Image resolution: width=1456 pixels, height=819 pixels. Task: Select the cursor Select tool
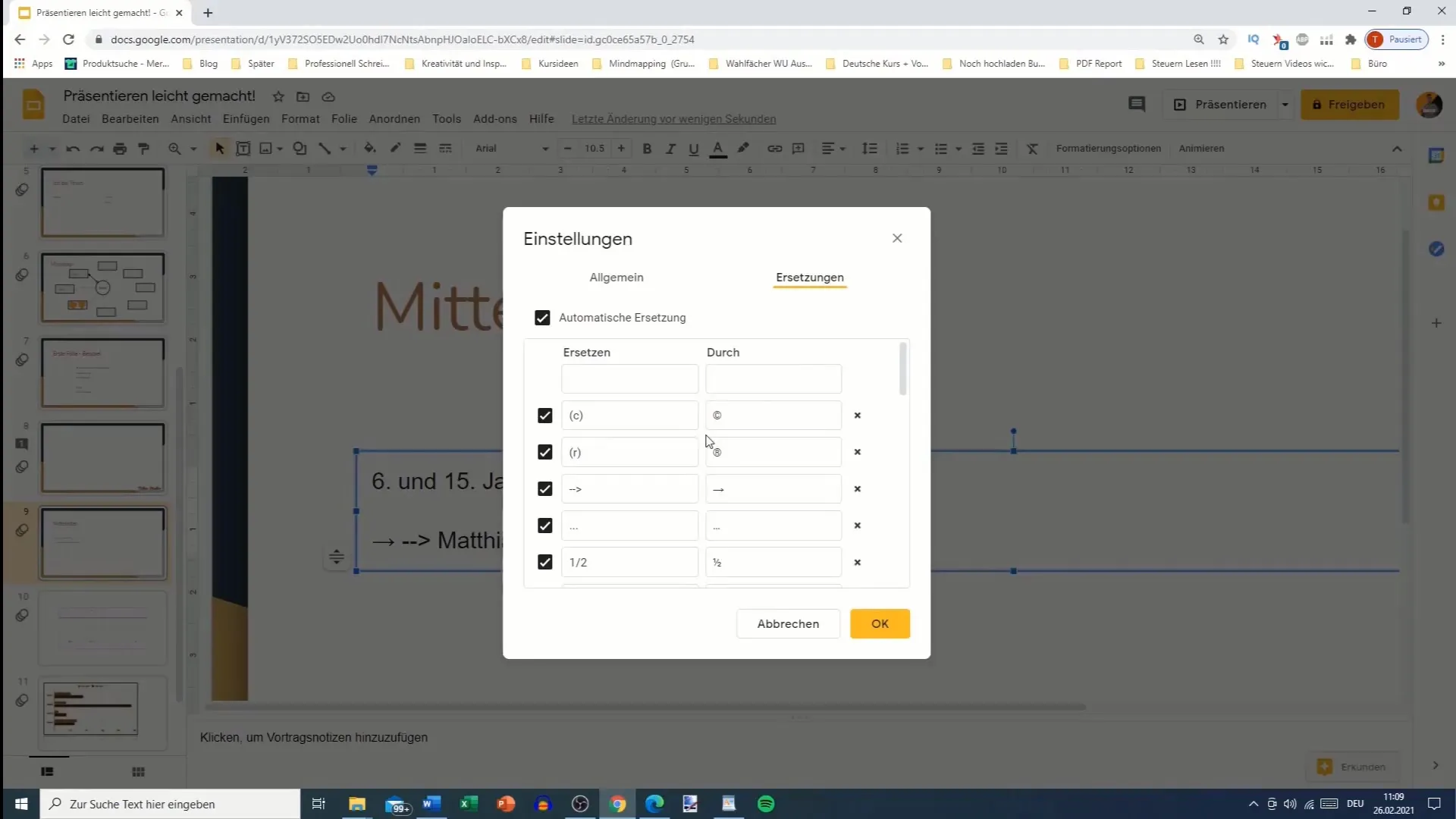coord(220,149)
